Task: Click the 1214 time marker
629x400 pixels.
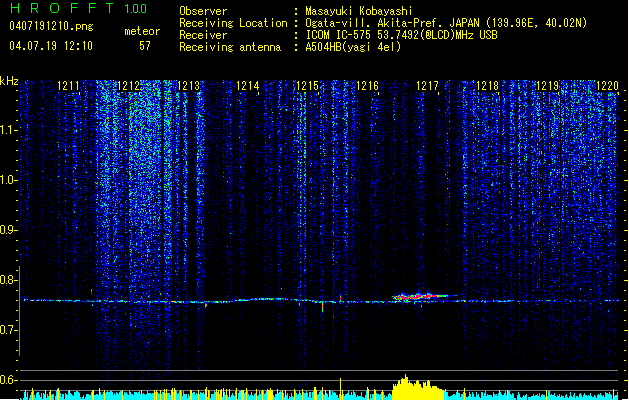Action: (248, 86)
